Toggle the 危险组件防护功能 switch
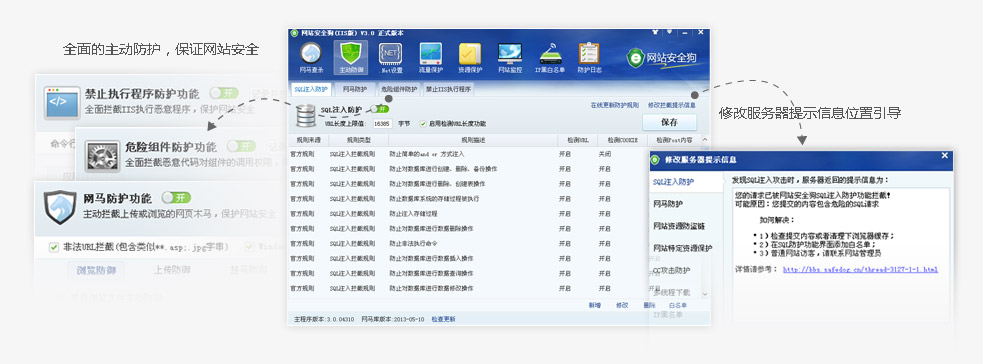The height and width of the screenshot is (364, 983). 241,146
